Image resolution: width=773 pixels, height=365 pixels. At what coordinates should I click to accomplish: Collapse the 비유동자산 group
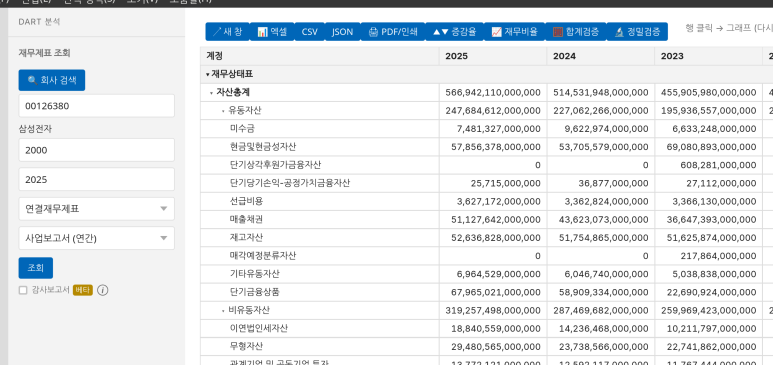[x=223, y=311]
